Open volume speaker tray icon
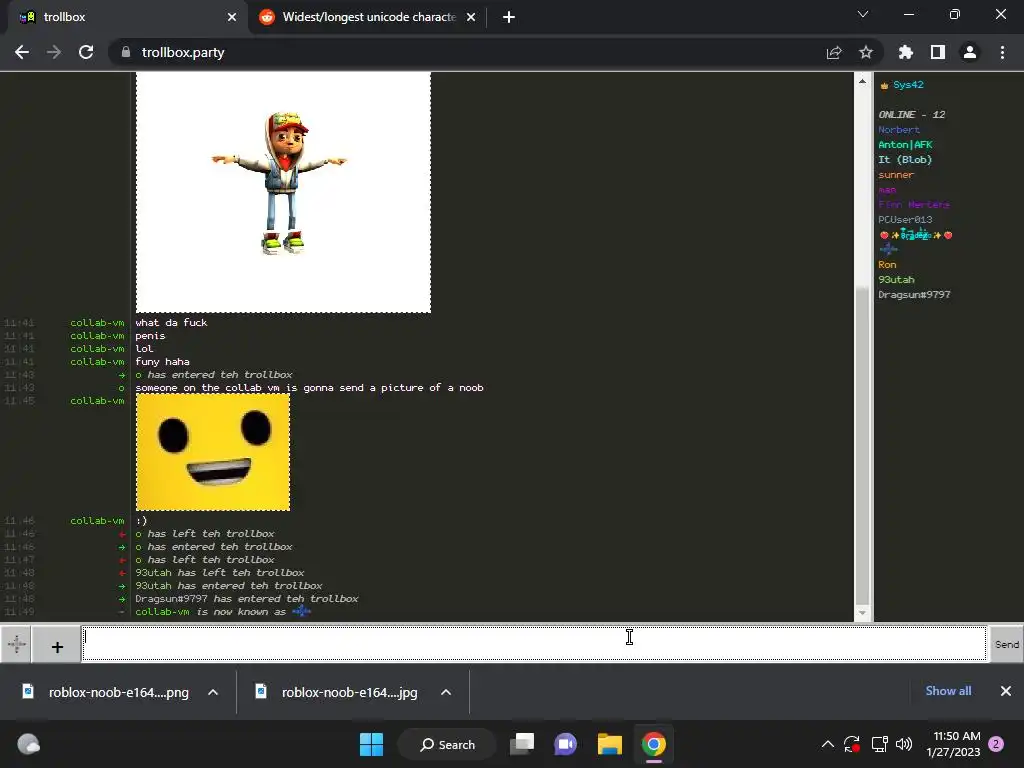Image resolution: width=1024 pixels, height=768 pixels. click(x=904, y=744)
